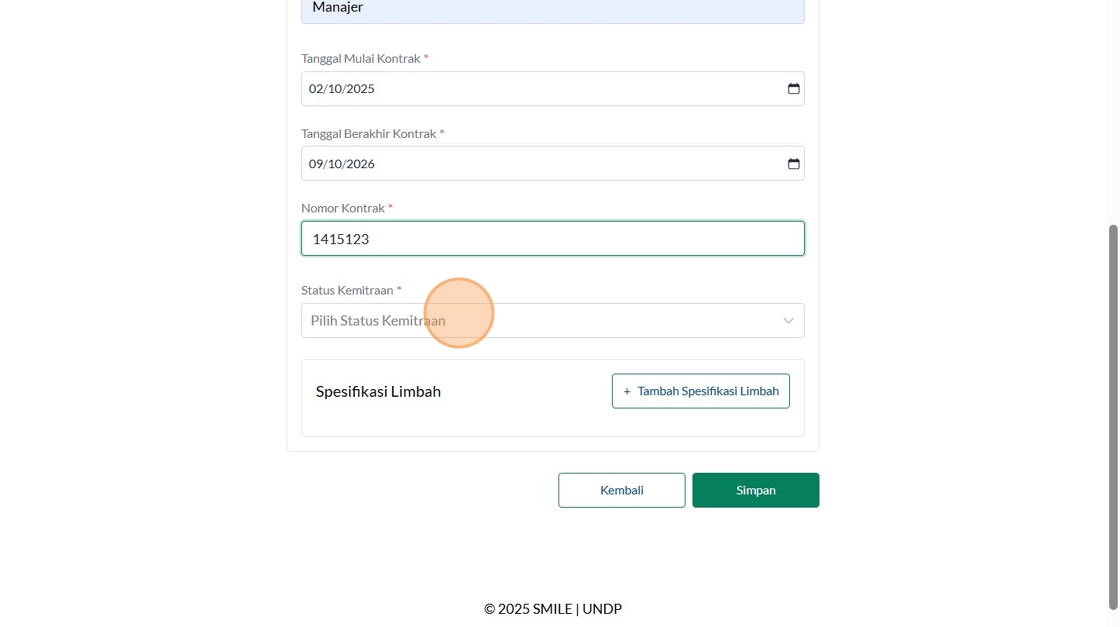The height and width of the screenshot is (627, 1120).
Task: Select year 2026 in Tanggal Berakhir Kontrak
Action: [x=360, y=164]
